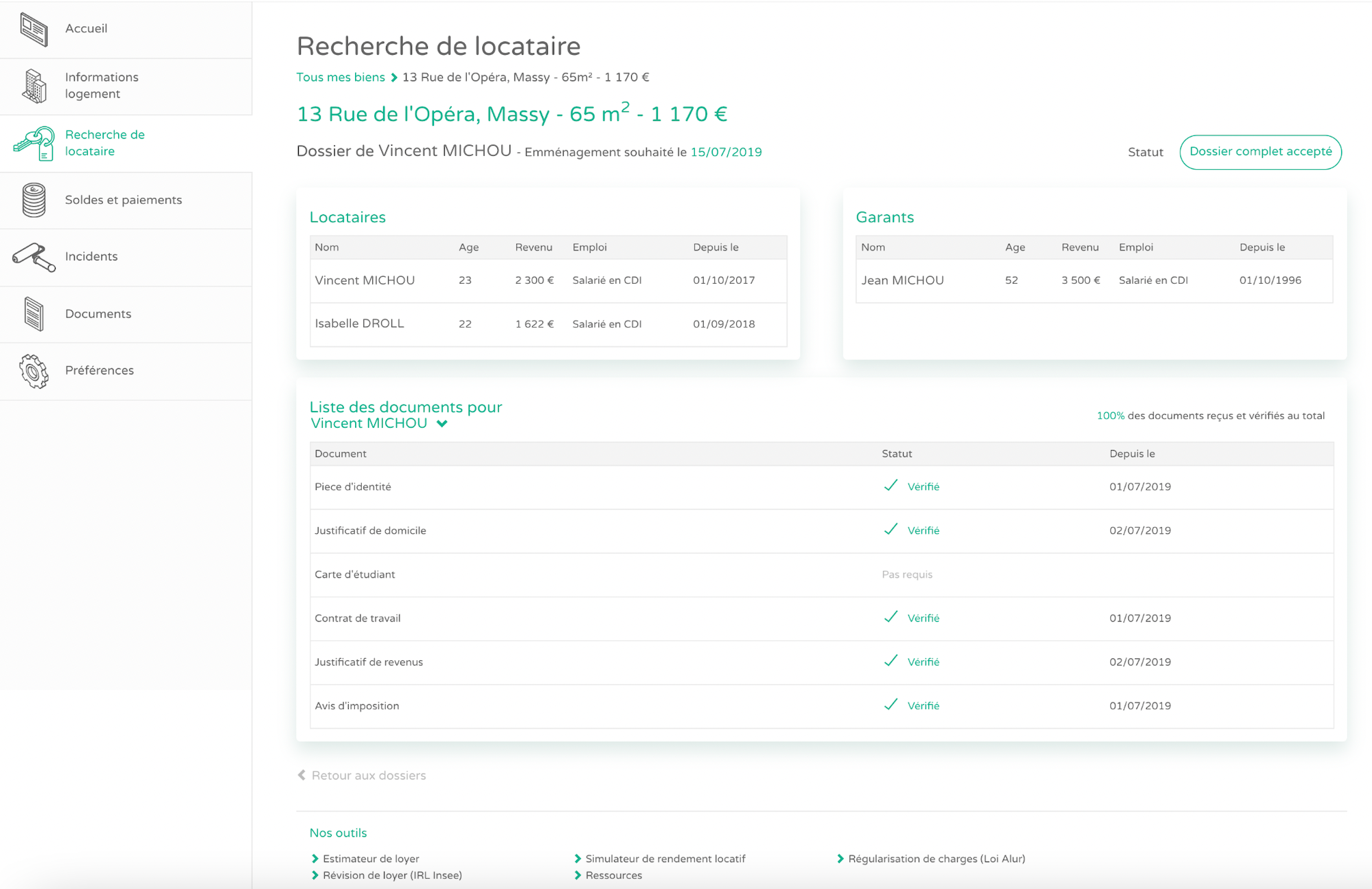Click the Préférences gear icon
The image size is (1372, 889).
point(34,371)
